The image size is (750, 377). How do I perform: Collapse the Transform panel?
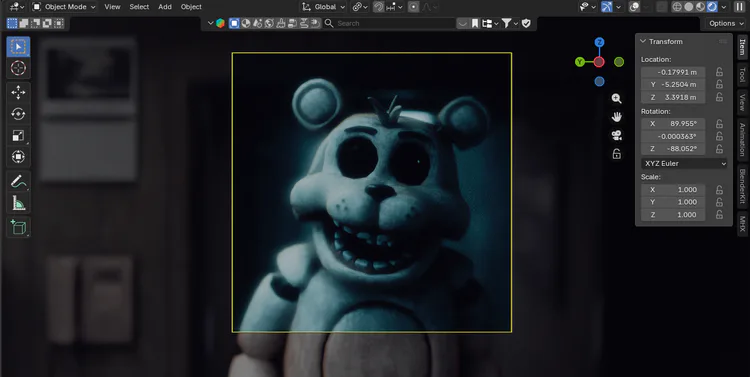(643, 42)
